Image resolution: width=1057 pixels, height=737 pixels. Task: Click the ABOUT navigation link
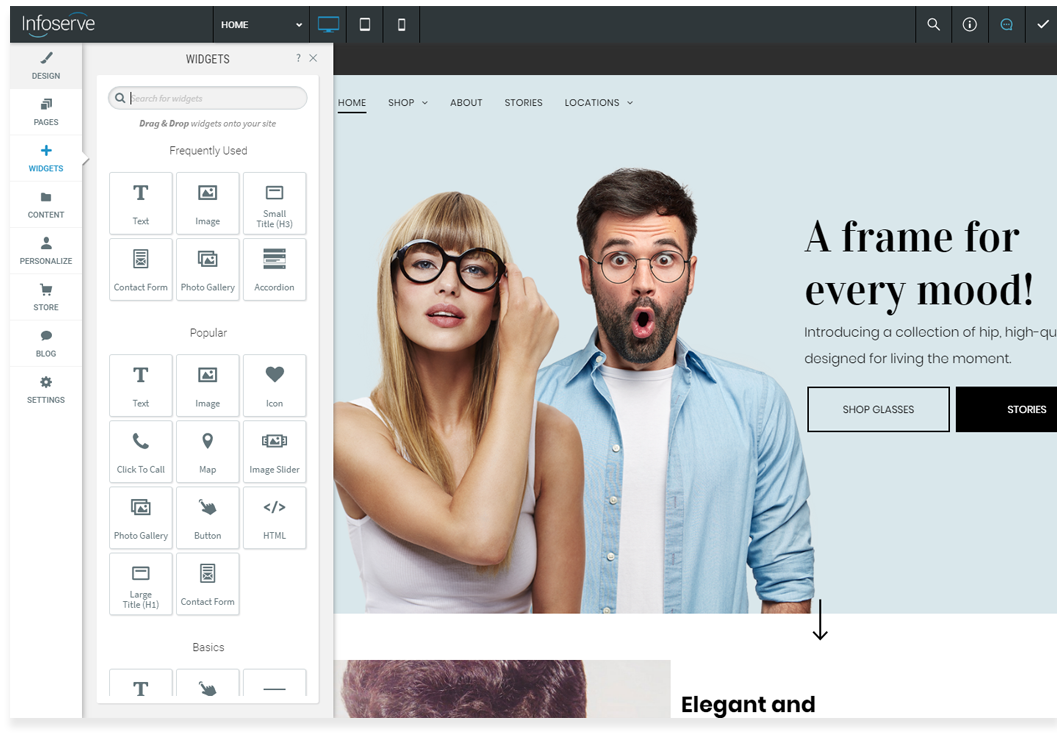[x=466, y=103]
